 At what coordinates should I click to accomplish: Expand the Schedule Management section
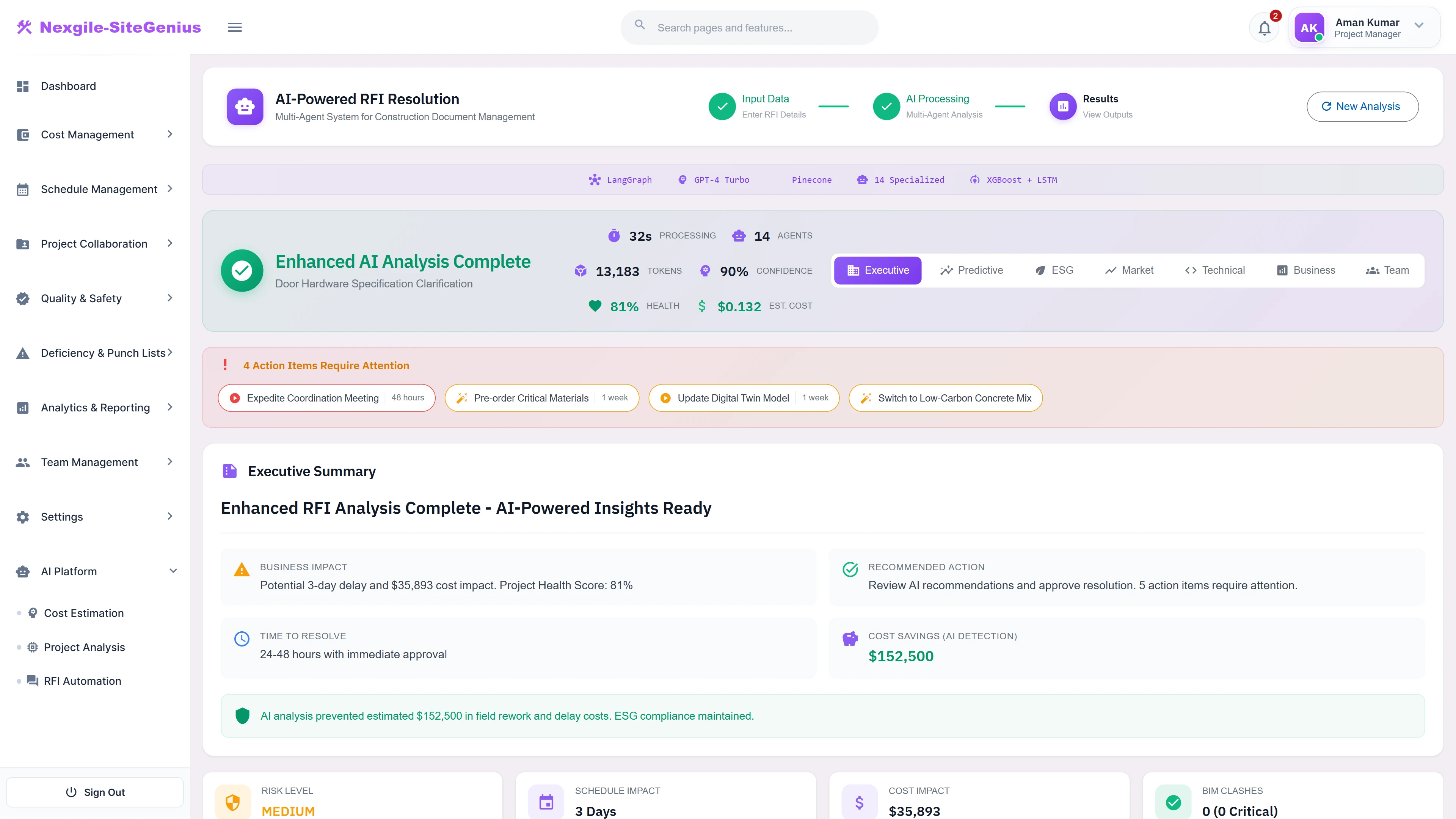94,189
